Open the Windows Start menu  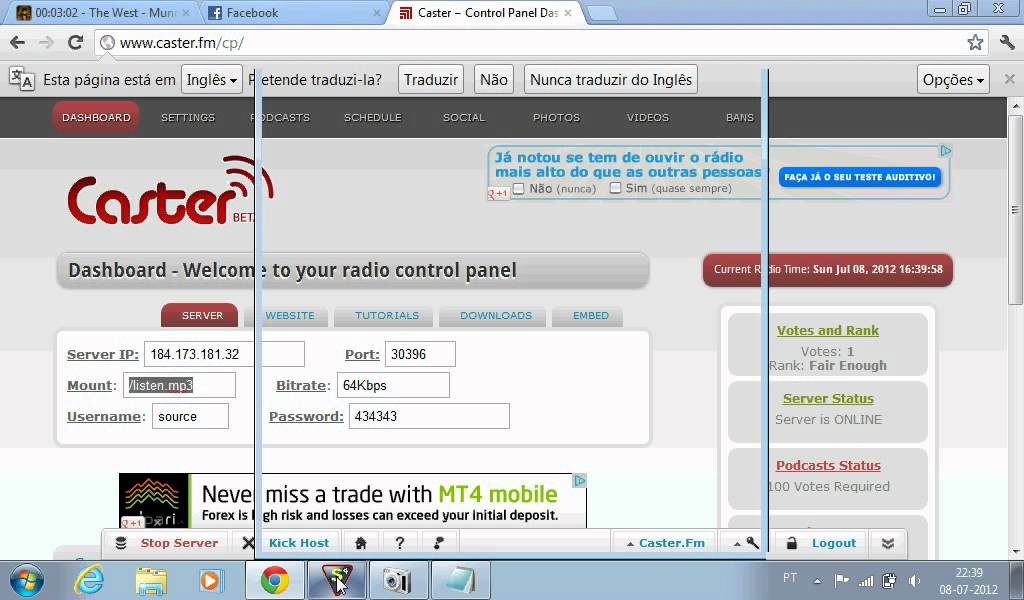tap(27, 580)
